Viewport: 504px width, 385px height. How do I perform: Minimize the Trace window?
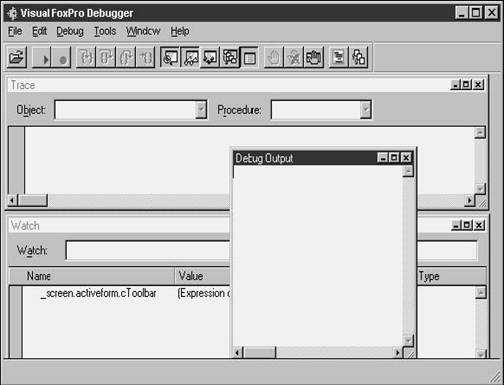(x=455, y=85)
